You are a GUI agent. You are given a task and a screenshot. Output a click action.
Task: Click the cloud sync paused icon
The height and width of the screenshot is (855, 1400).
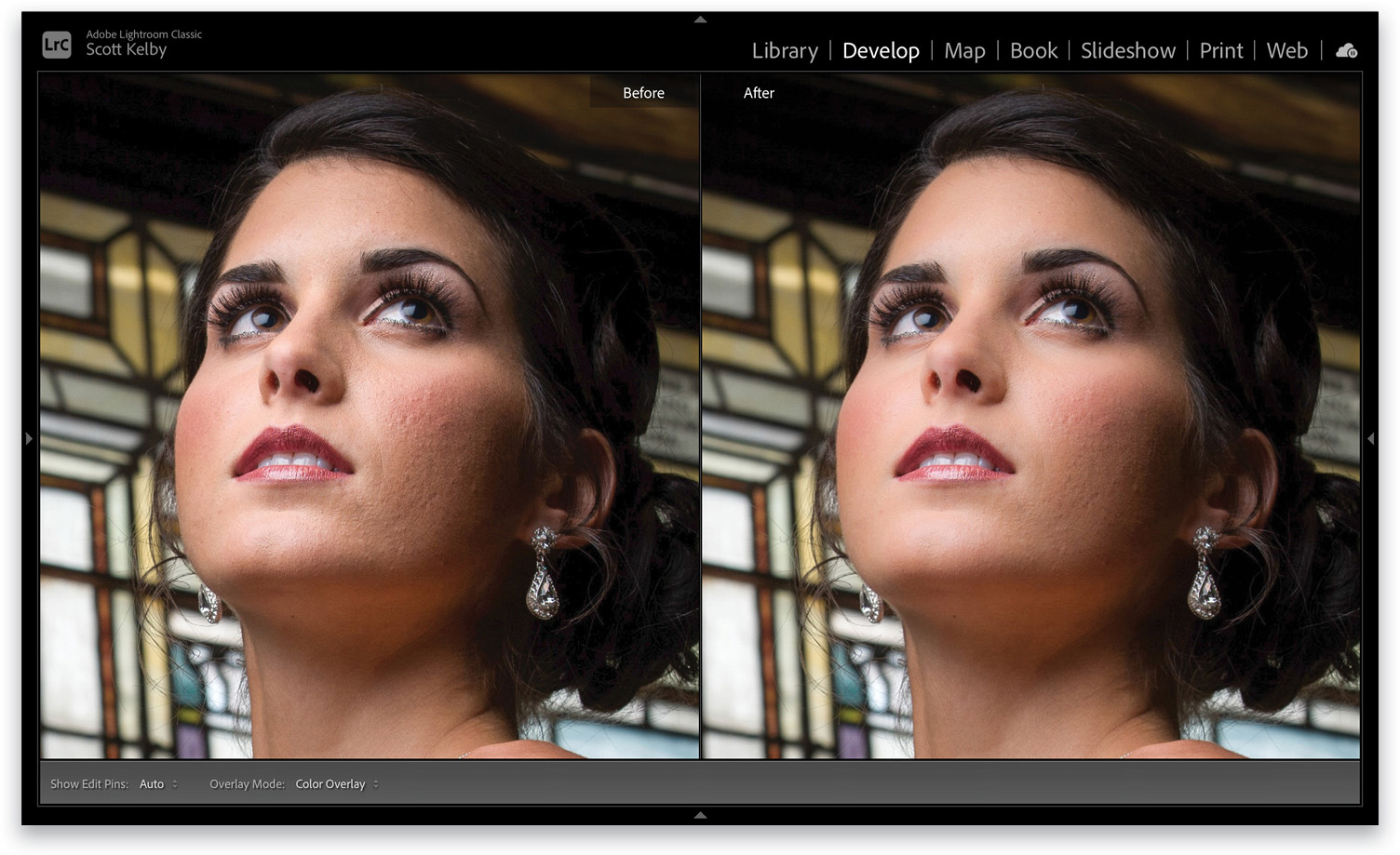pos(1345,51)
